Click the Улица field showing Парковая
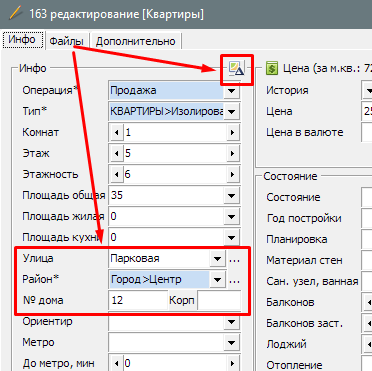The image size is (372, 371). [x=160, y=259]
